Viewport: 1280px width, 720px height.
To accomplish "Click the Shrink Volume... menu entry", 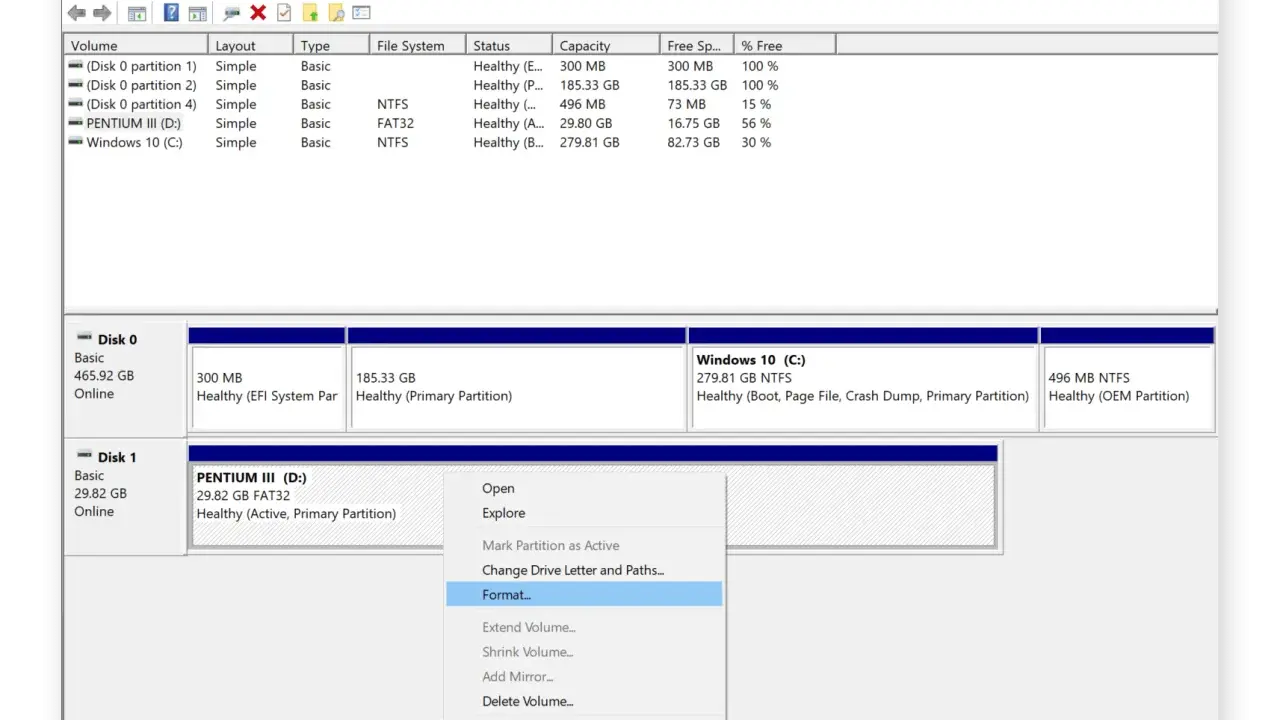I will click(584, 652).
